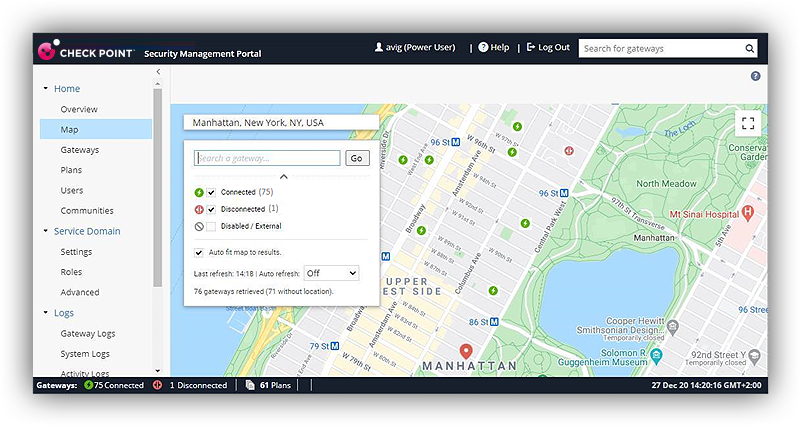Viewport: 800px width, 426px height.
Task: Open the page help question-mark icon
Action: pyautogui.click(x=756, y=76)
